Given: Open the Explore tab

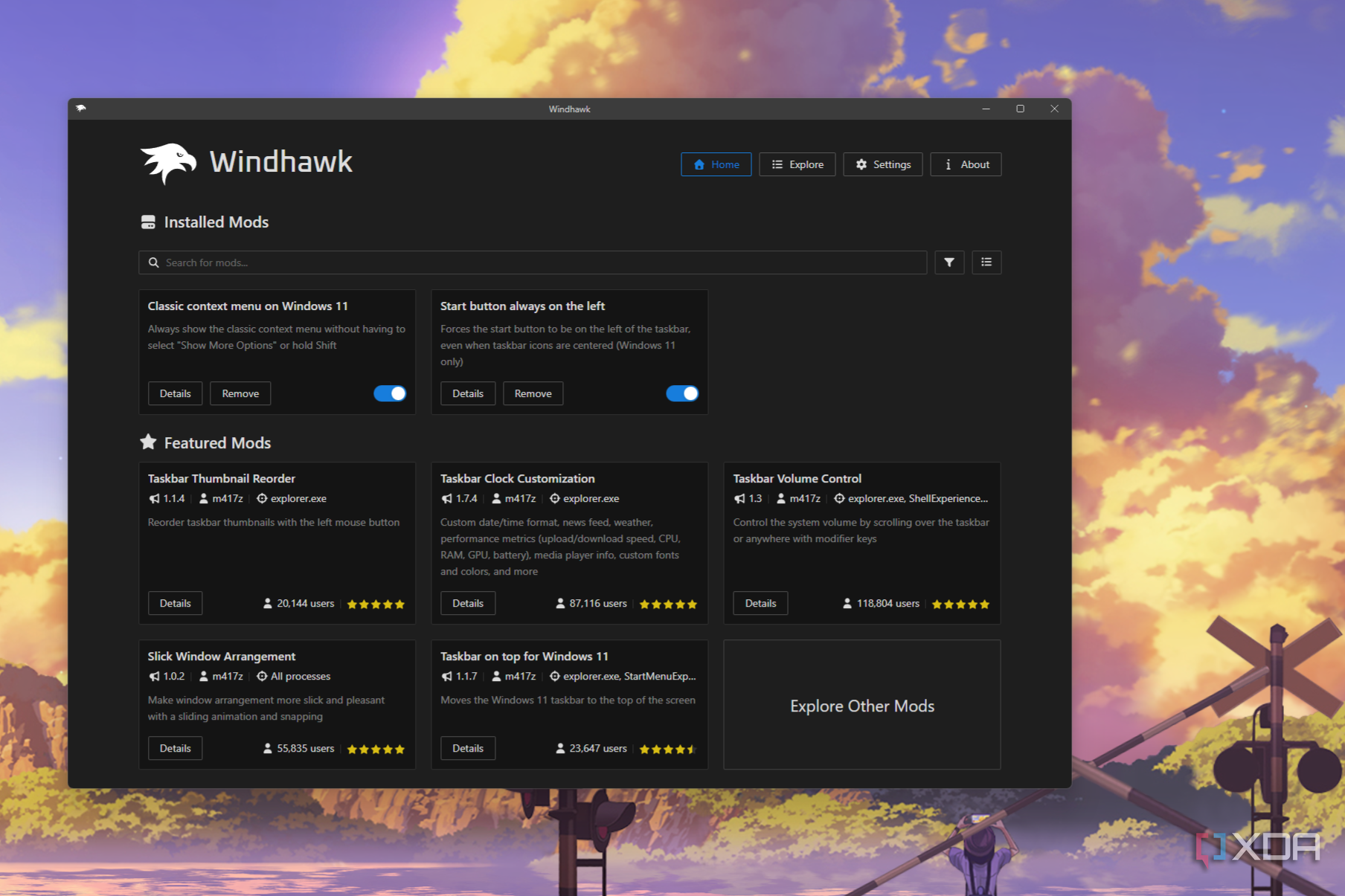Looking at the screenshot, I should 797,164.
